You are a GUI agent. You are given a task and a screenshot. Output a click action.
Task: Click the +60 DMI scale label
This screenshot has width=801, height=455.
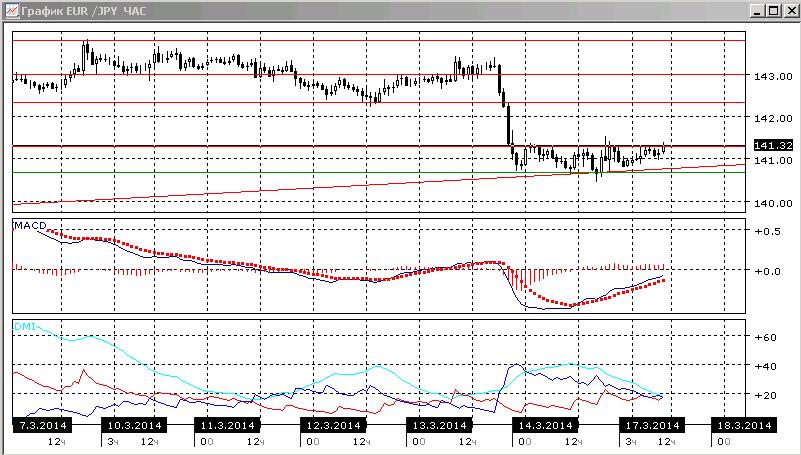click(766, 338)
